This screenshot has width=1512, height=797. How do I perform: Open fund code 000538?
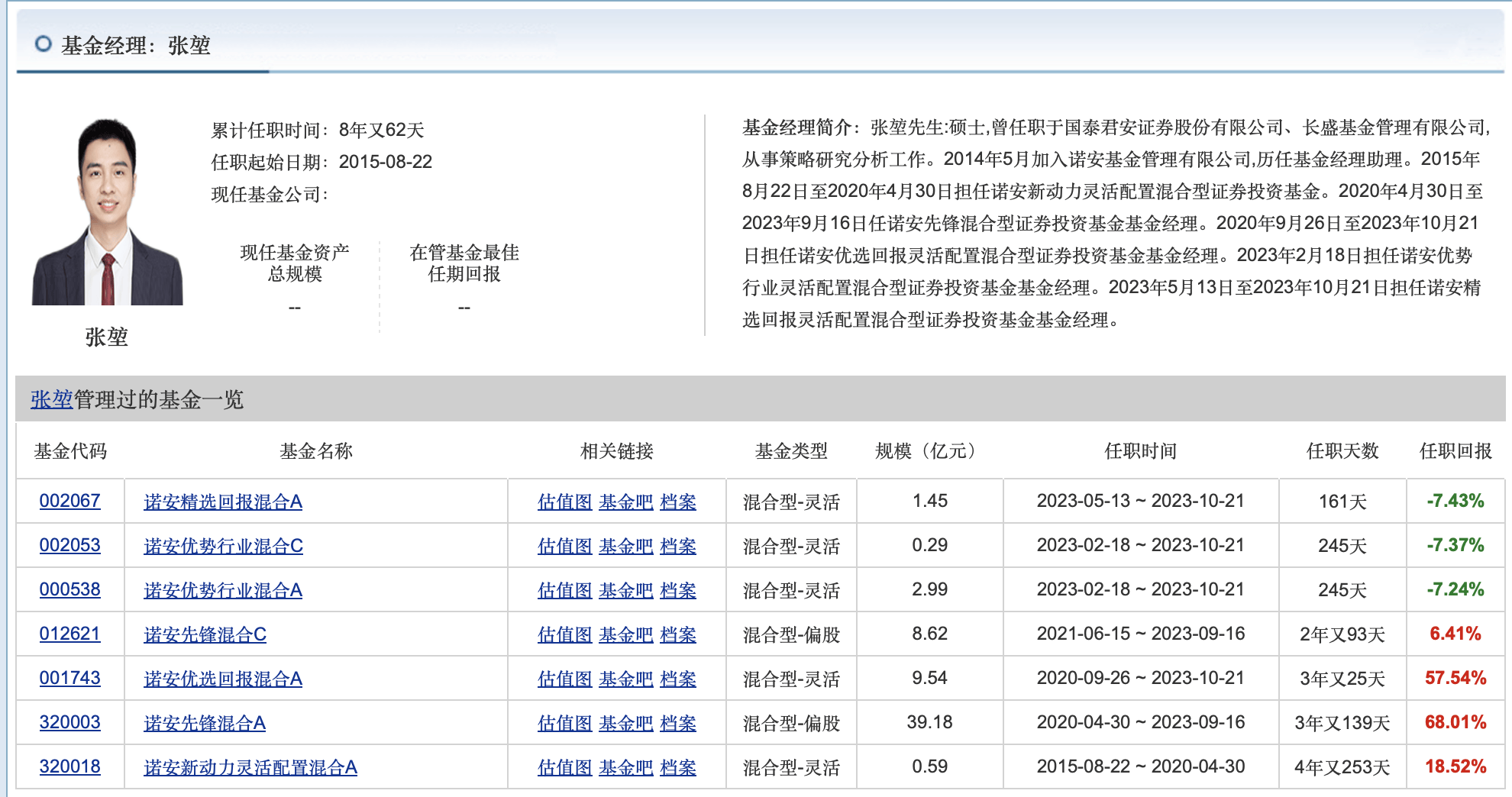(69, 589)
